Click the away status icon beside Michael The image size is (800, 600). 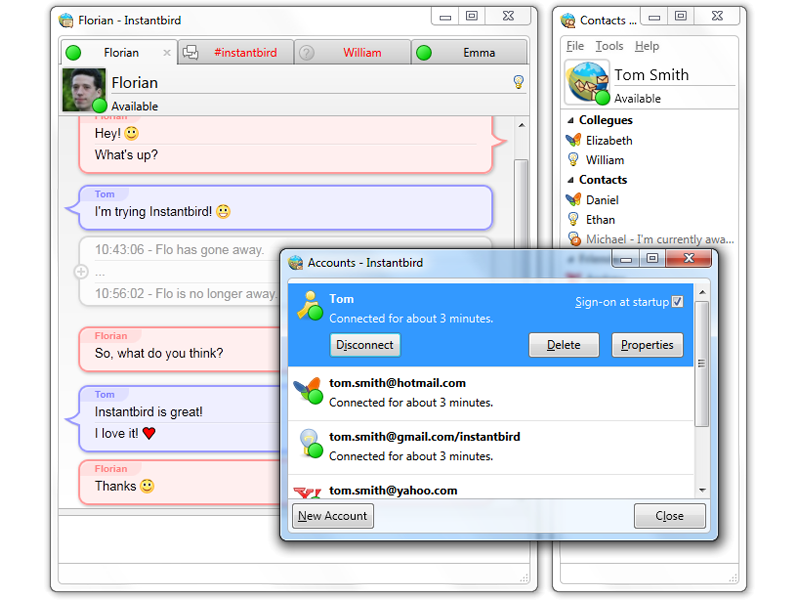(574, 239)
